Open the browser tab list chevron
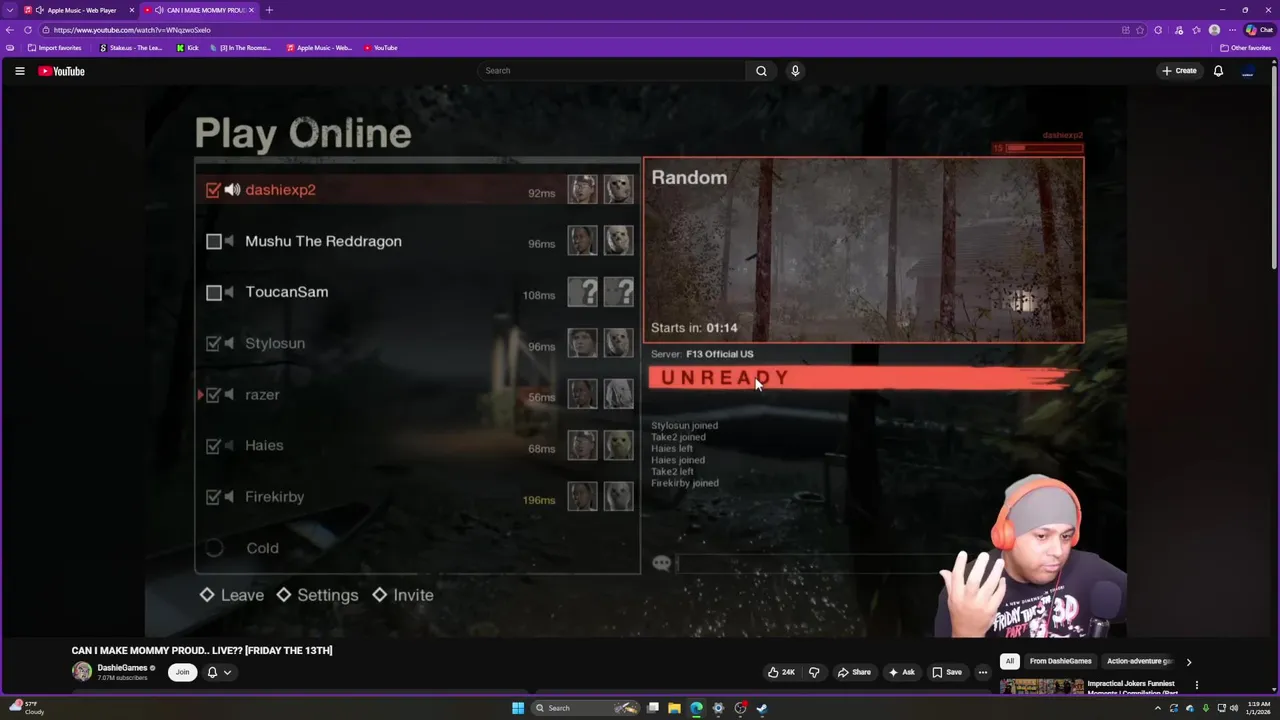Screen dimensions: 1280x720 click(x=10, y=10)
